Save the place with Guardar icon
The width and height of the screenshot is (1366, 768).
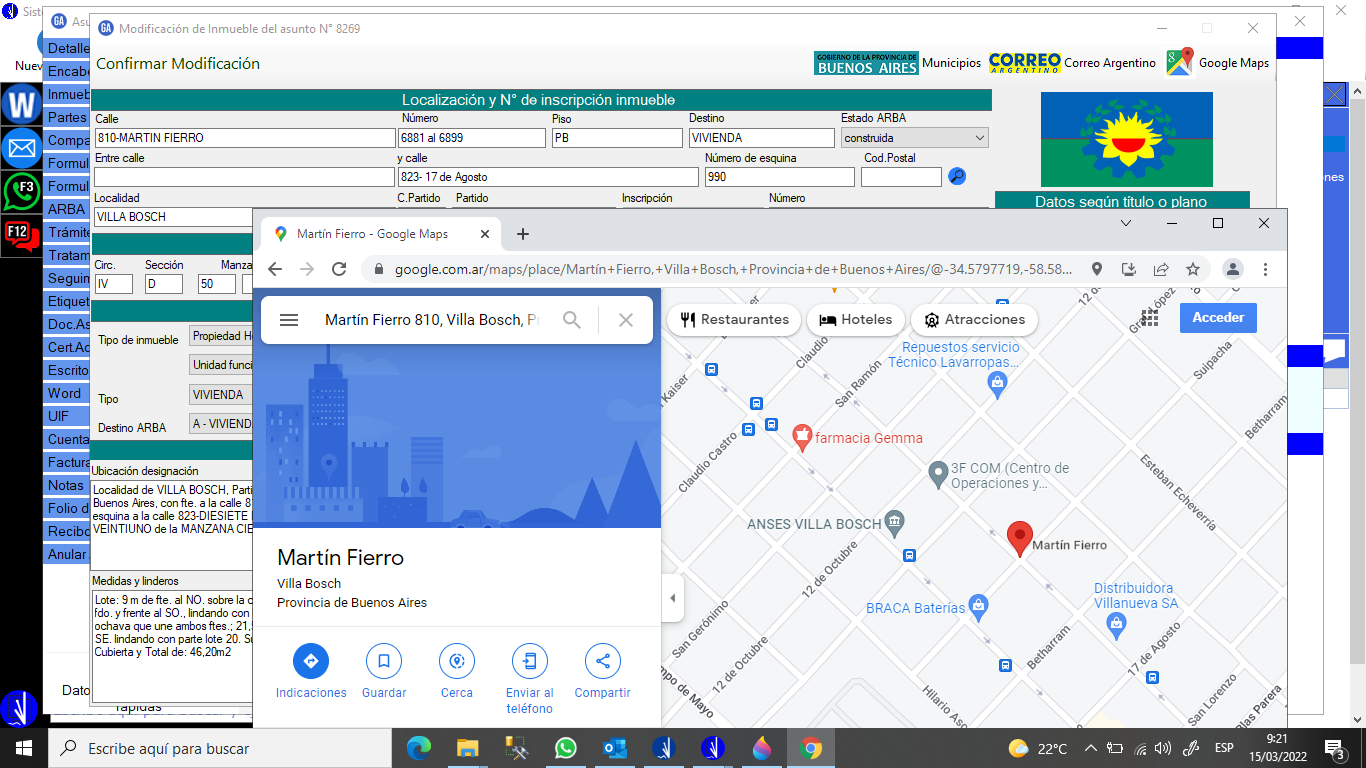tap(384, 661)
